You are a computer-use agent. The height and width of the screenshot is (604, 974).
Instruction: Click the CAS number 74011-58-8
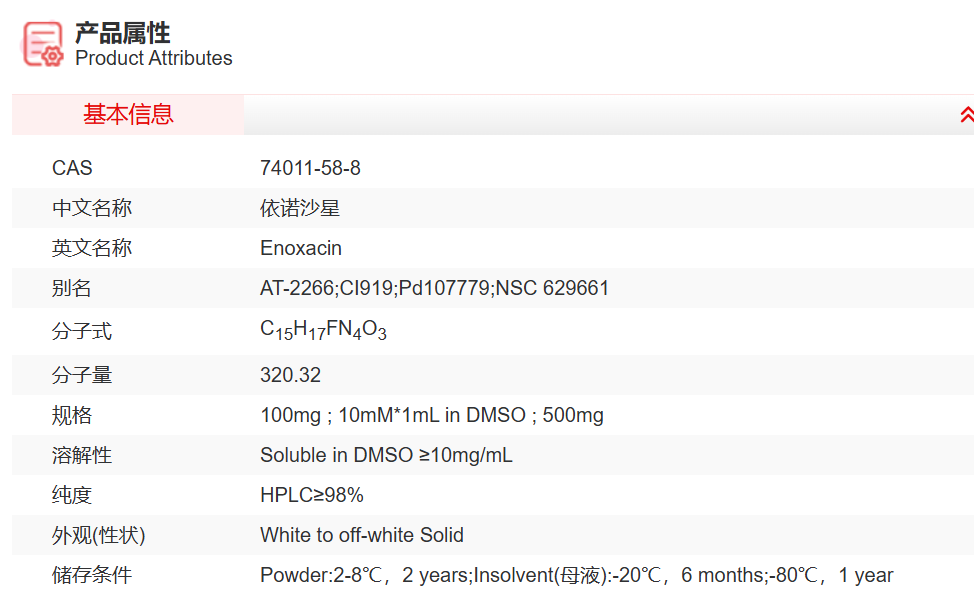click(310, 168)
